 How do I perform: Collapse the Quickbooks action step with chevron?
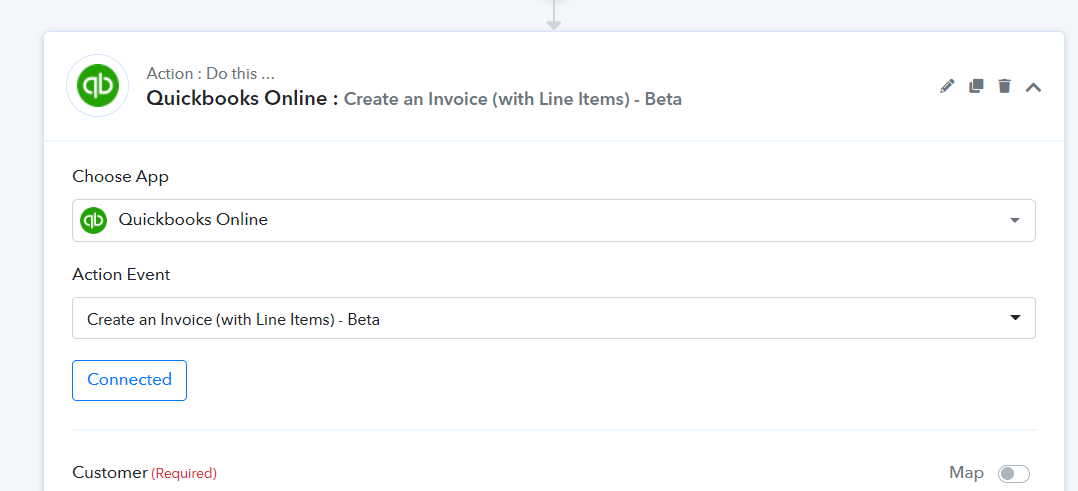point(1033,87)
